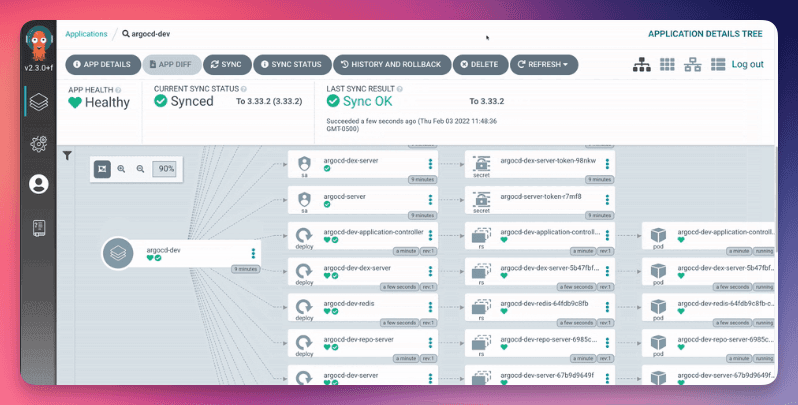
Task: Click the DELETE button
Action: coord(480,65)
